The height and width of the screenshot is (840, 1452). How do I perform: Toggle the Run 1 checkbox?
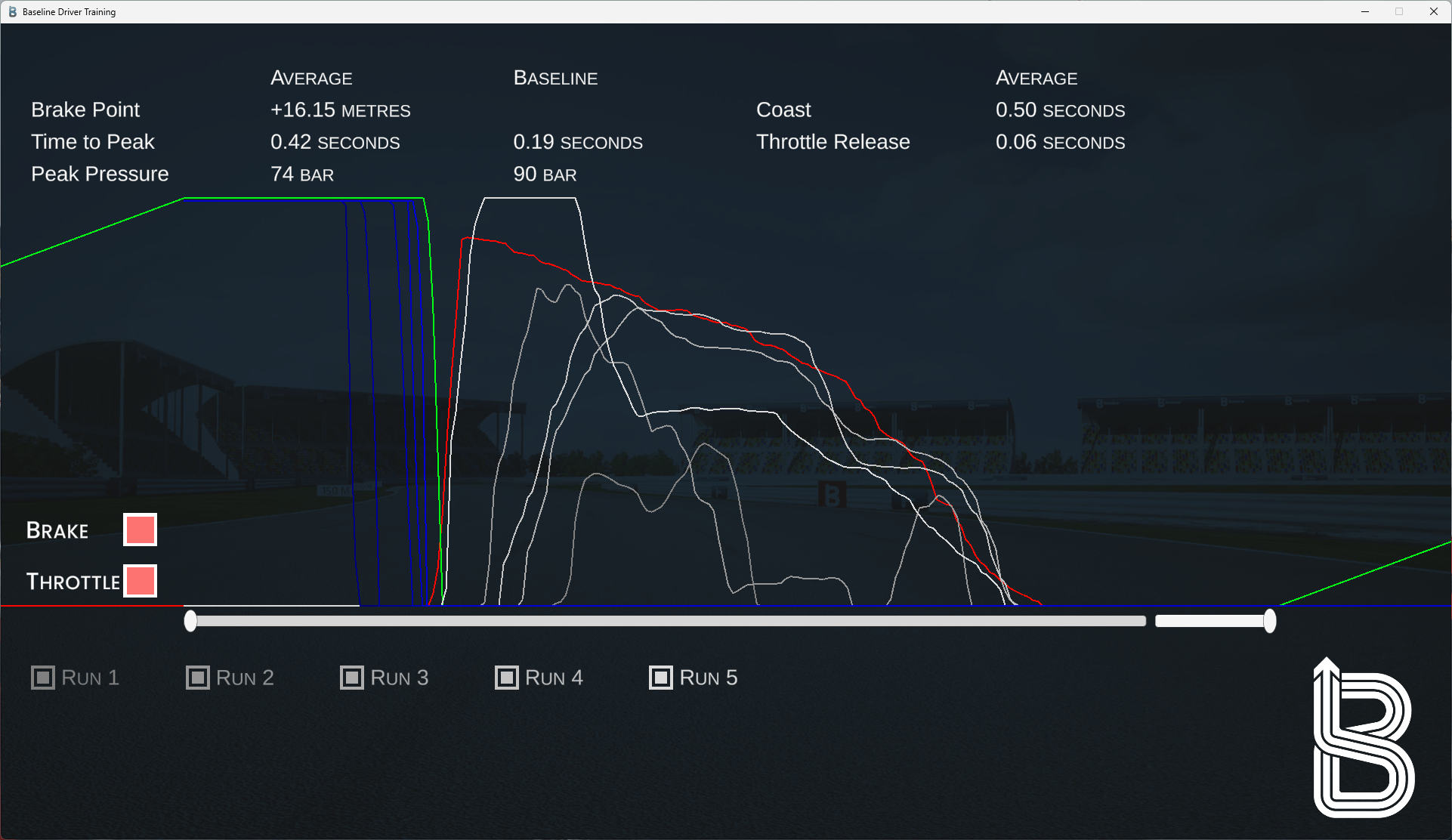click(x=43, y=678)
